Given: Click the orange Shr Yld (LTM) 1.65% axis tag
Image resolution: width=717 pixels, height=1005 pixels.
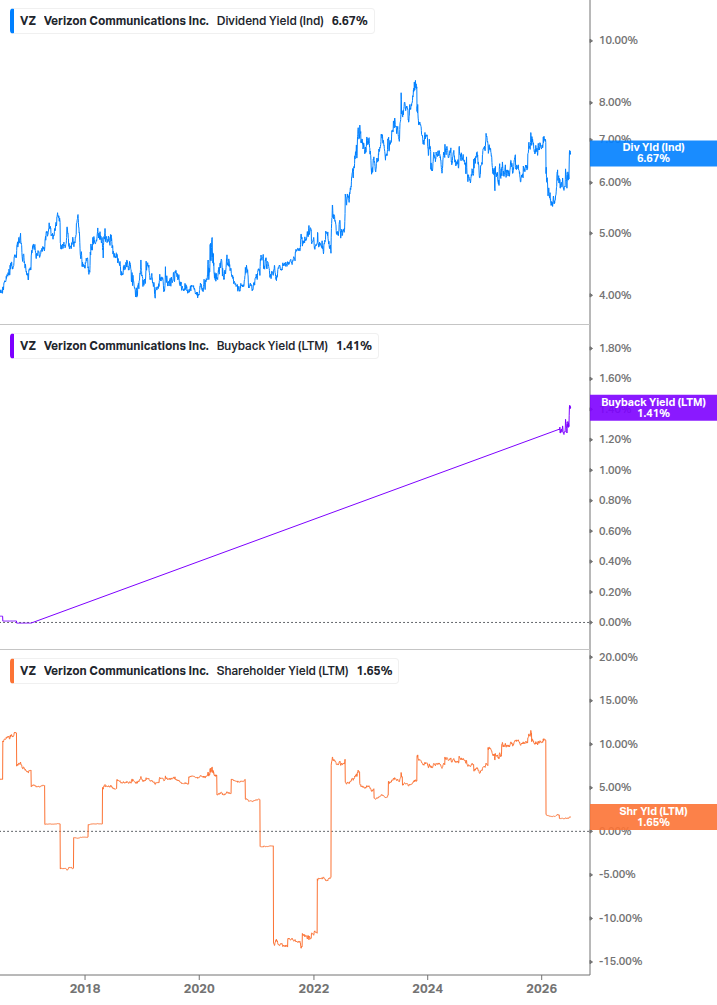Looking at the screenshot, I should pos(653,817).
